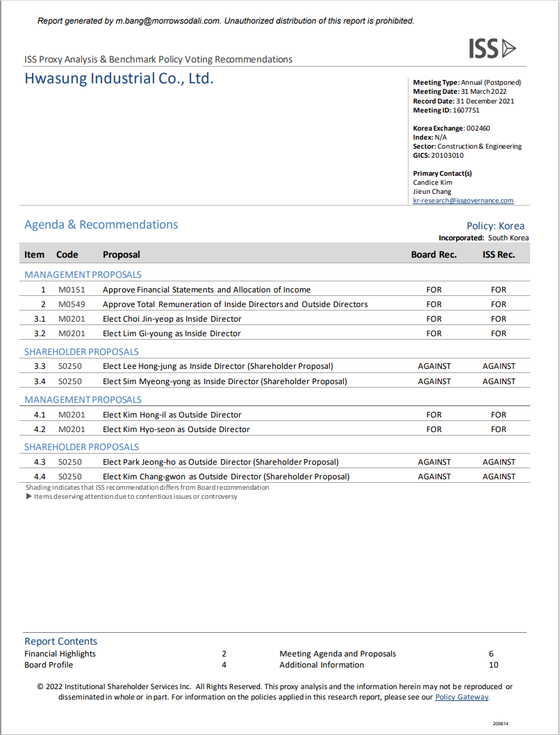The width and height of the screenshot is (560, 735).
Task: Click Approve Total Remuneration of Inside Directors proposal
Action: pos(235,304)
